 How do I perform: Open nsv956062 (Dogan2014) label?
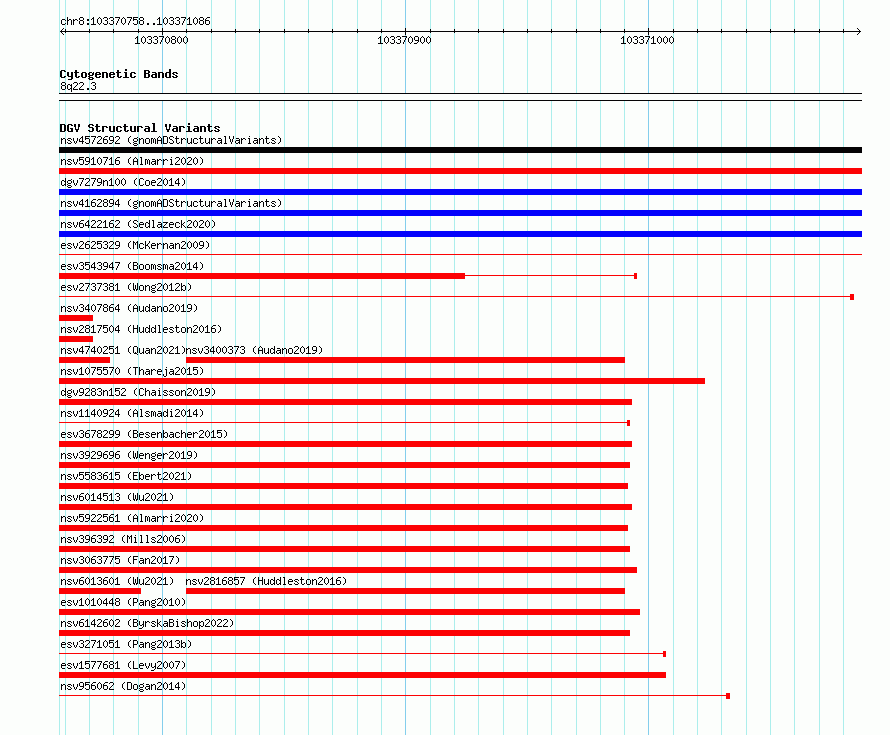(123, 686)
